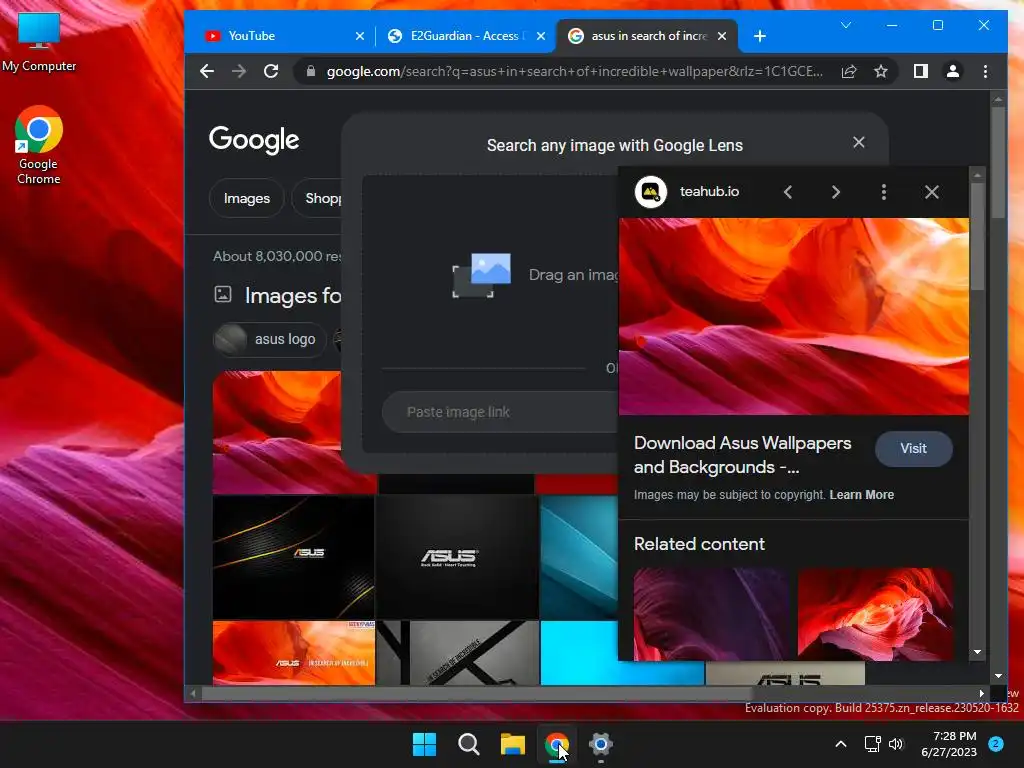Select the Images filter chip
1024x768 pixels.
(x=247, y=198)
